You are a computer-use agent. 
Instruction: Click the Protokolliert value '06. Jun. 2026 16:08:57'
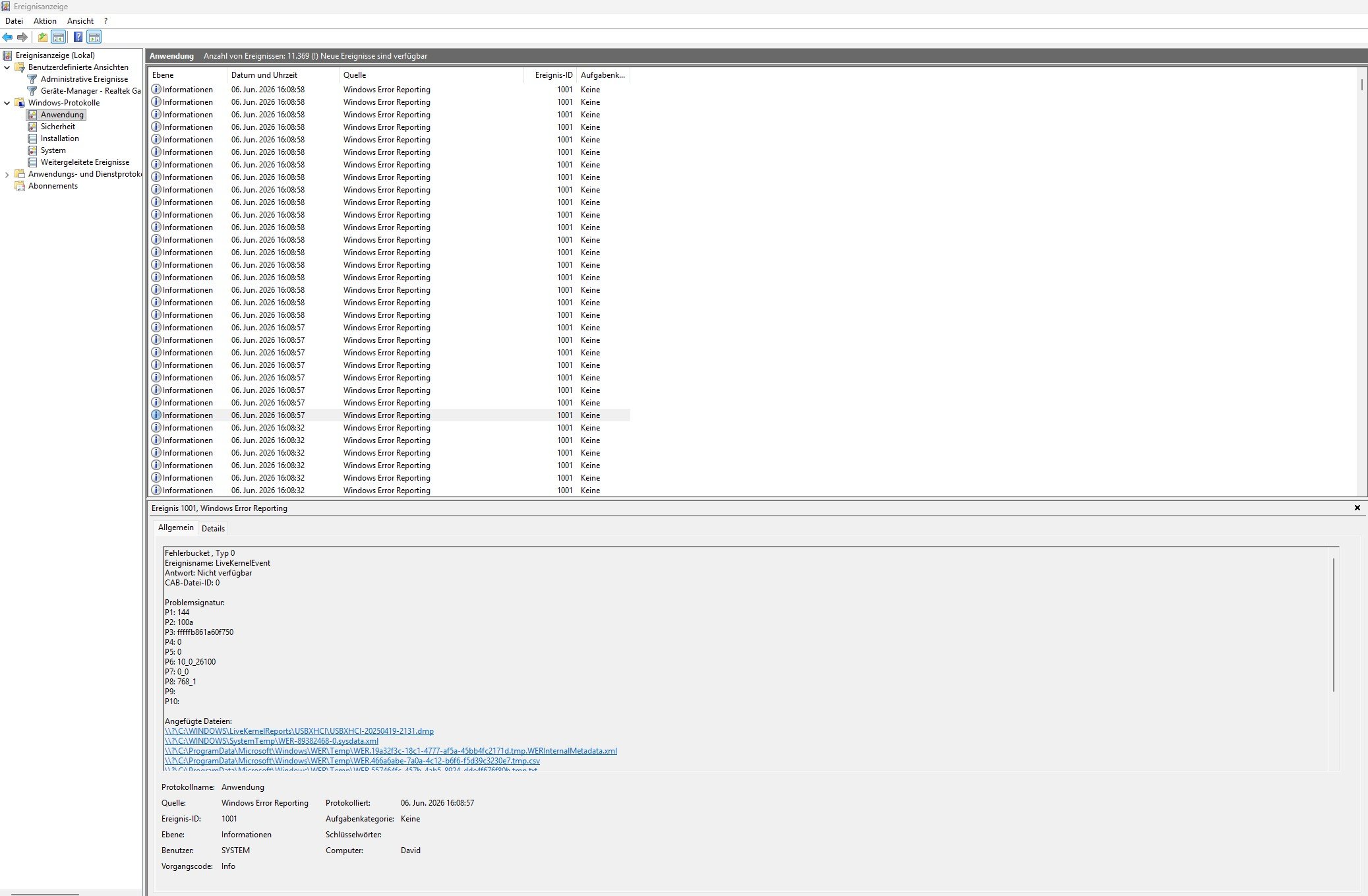[x=437, y=803]
